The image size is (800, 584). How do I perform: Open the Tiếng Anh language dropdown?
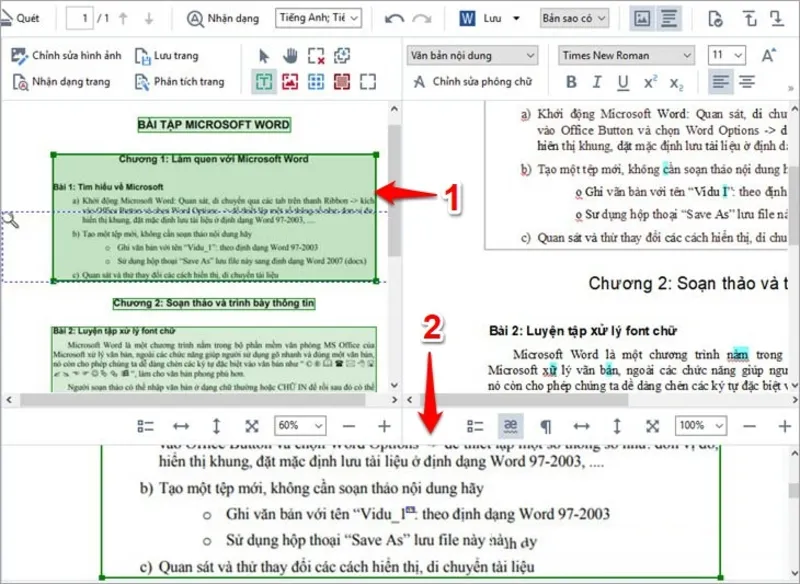coord(318,18)
